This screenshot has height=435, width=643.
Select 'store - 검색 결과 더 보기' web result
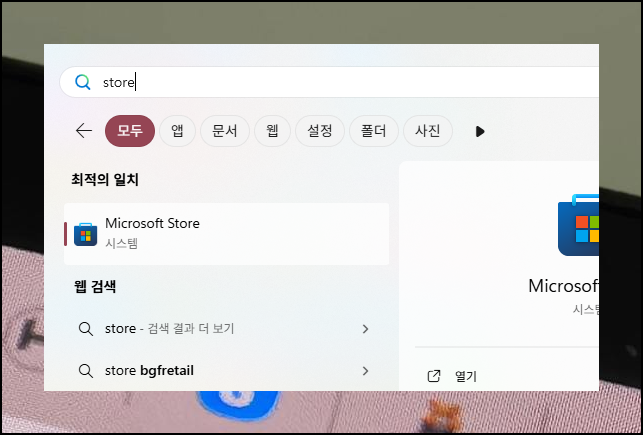pyautogui.click(x=226, y=329)
